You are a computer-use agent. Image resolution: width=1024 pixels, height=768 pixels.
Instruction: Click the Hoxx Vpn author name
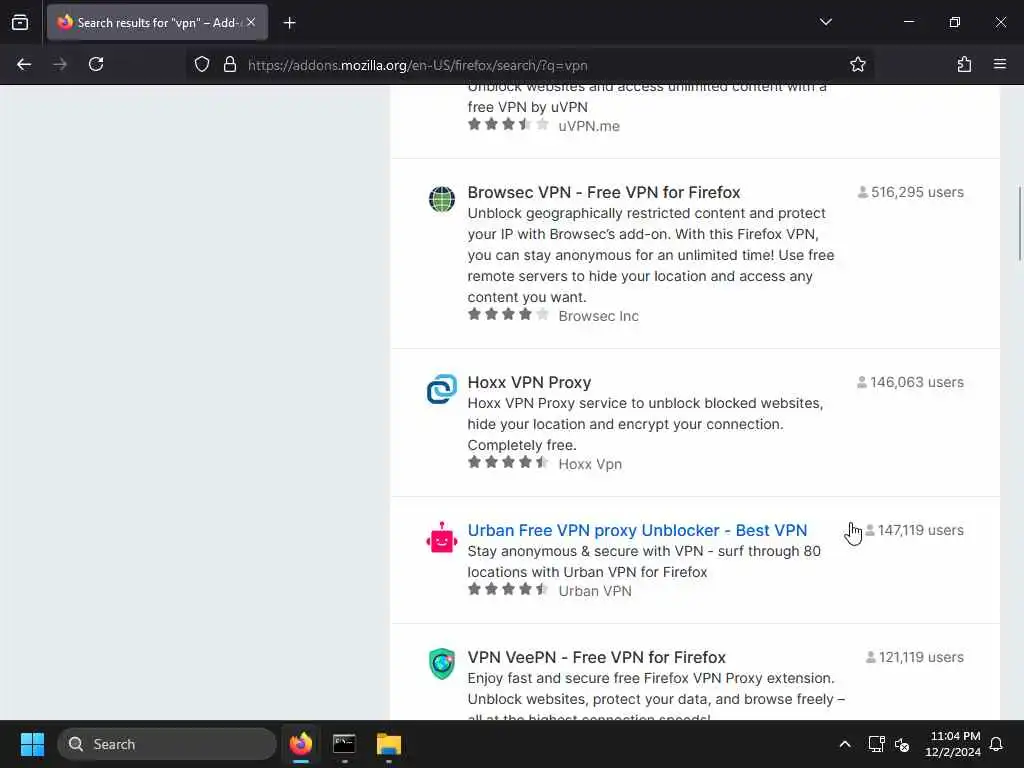(x=590, y=464)
